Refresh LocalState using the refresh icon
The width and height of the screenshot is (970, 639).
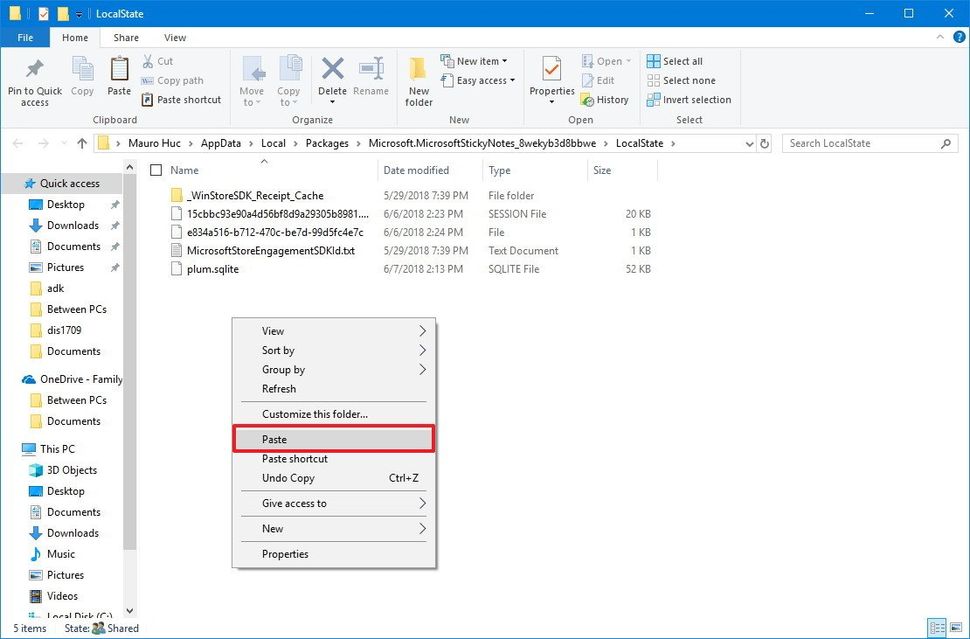tap(765, 143)
